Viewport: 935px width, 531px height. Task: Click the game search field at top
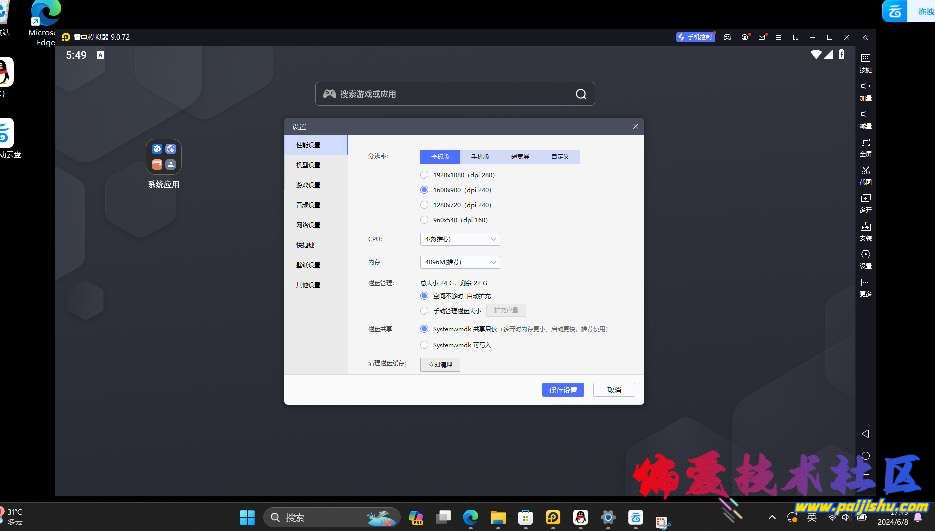(x=454, y=94)
